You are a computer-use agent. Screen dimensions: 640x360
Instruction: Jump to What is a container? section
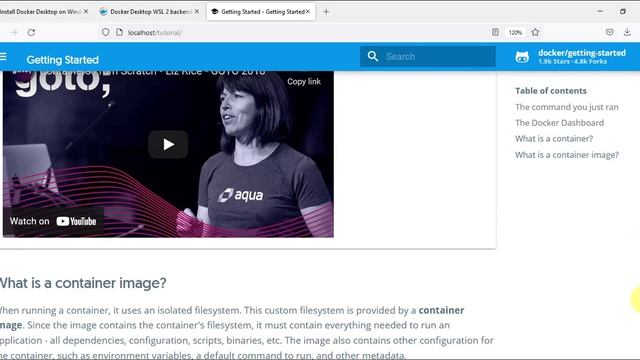(554, 139)
